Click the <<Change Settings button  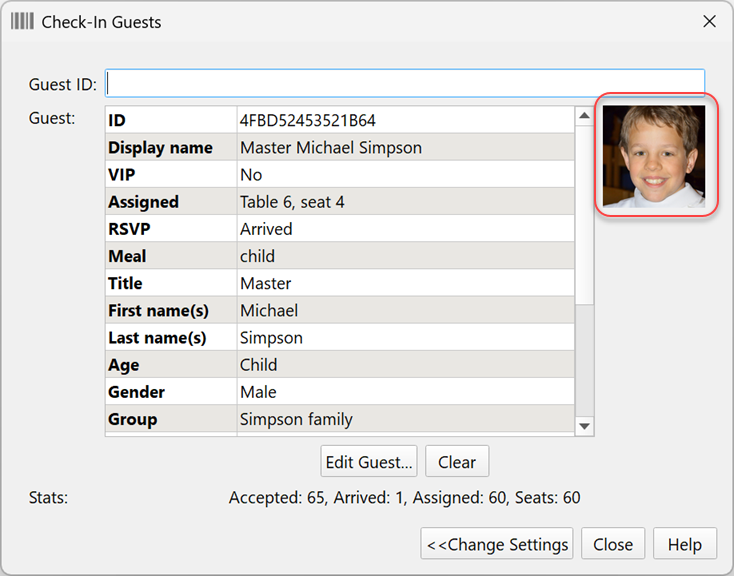tap(497, 544)
